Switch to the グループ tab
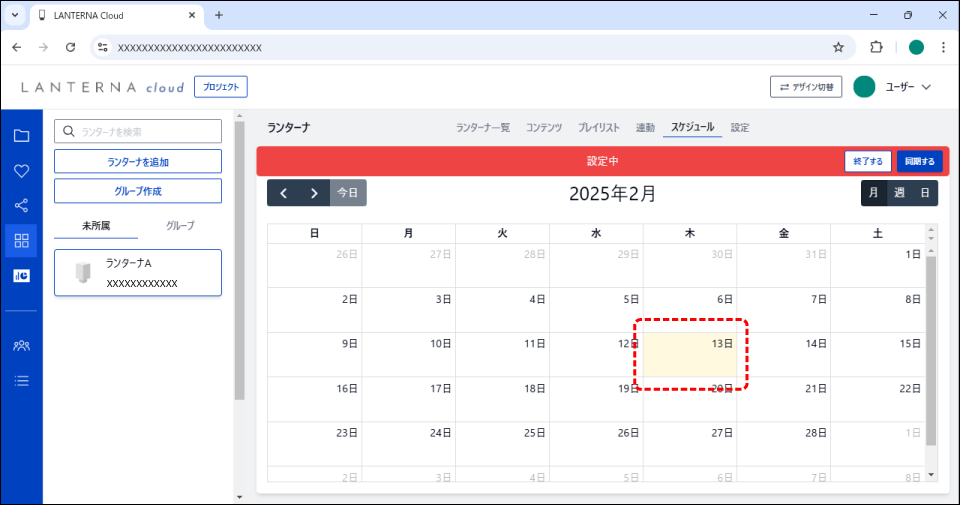This screenshot has height=505, width=960. [x=180, y=226]
